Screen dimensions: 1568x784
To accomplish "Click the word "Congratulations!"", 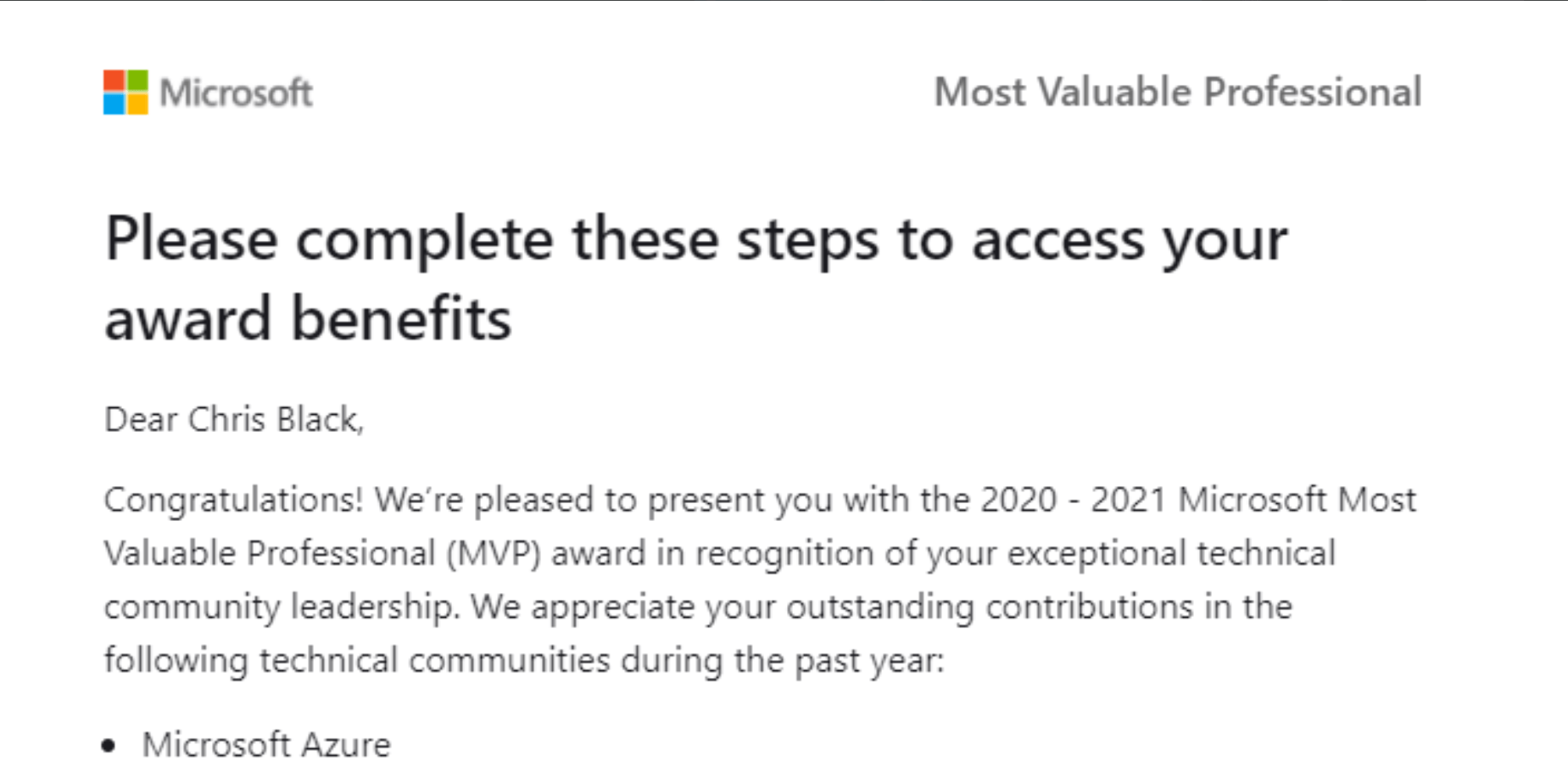I will coord(233,500).
